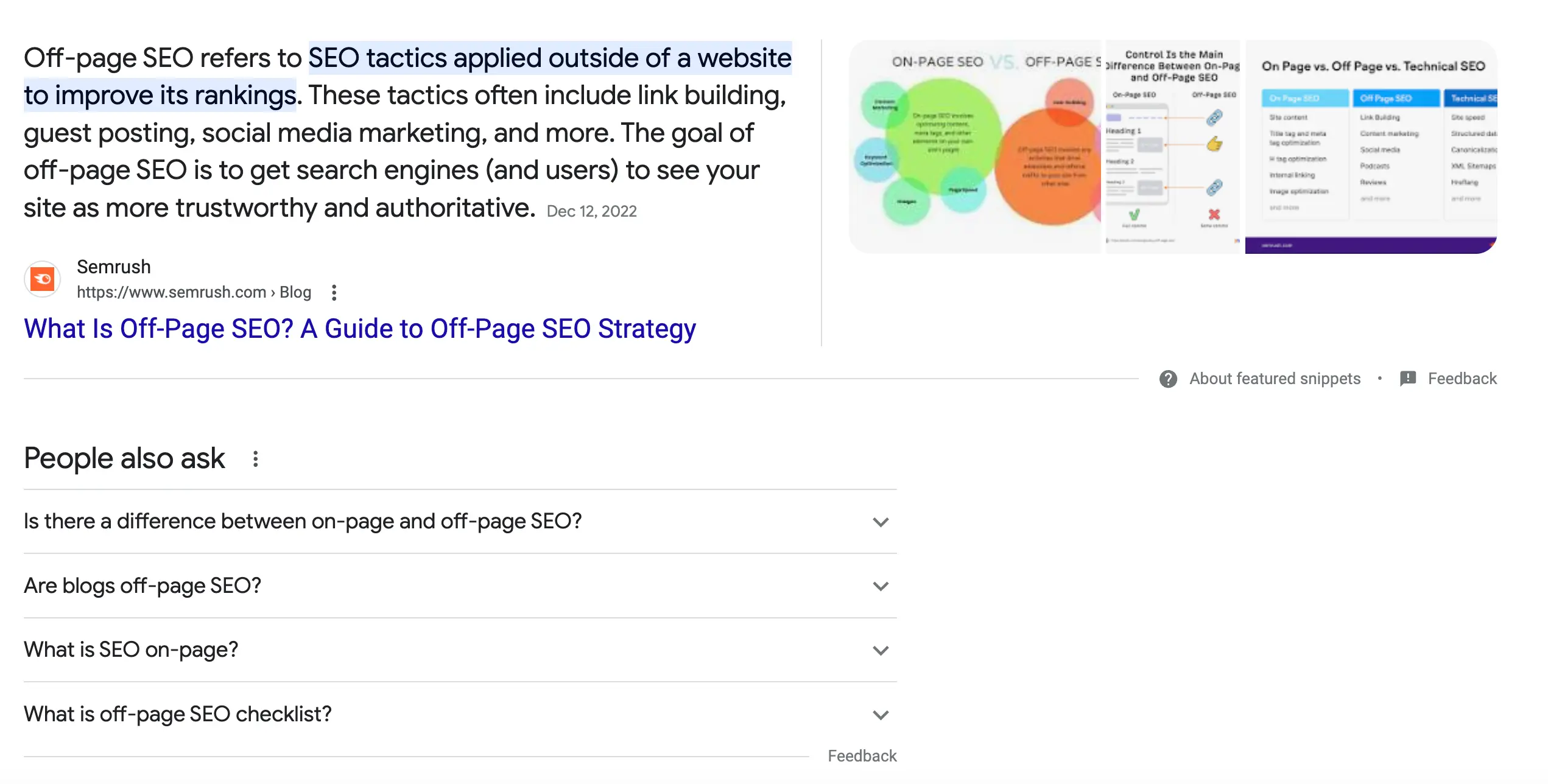The image size is (1548, 784).
Task: Expand "Is there a difference between on-page and off-page SEO?"
Action: pos(881,522)
